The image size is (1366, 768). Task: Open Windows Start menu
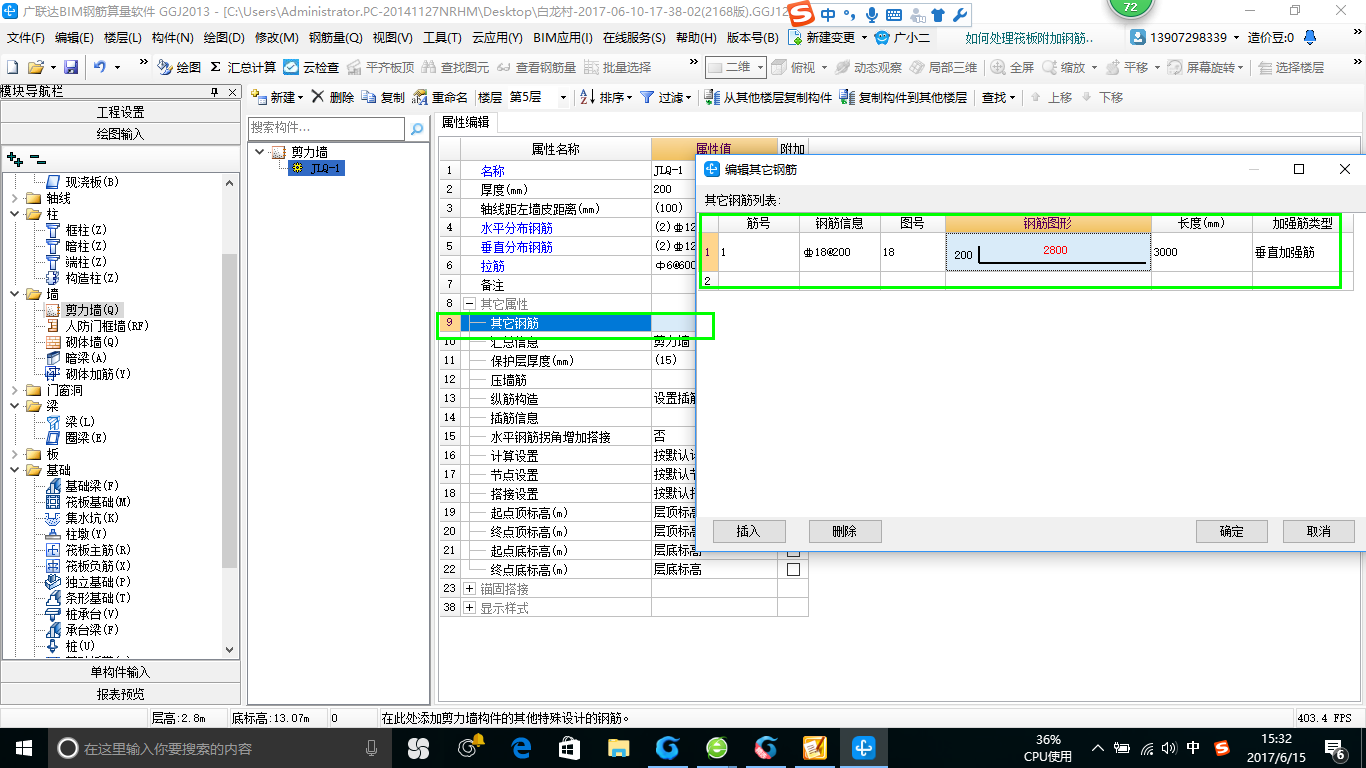(x=23, y=747)
